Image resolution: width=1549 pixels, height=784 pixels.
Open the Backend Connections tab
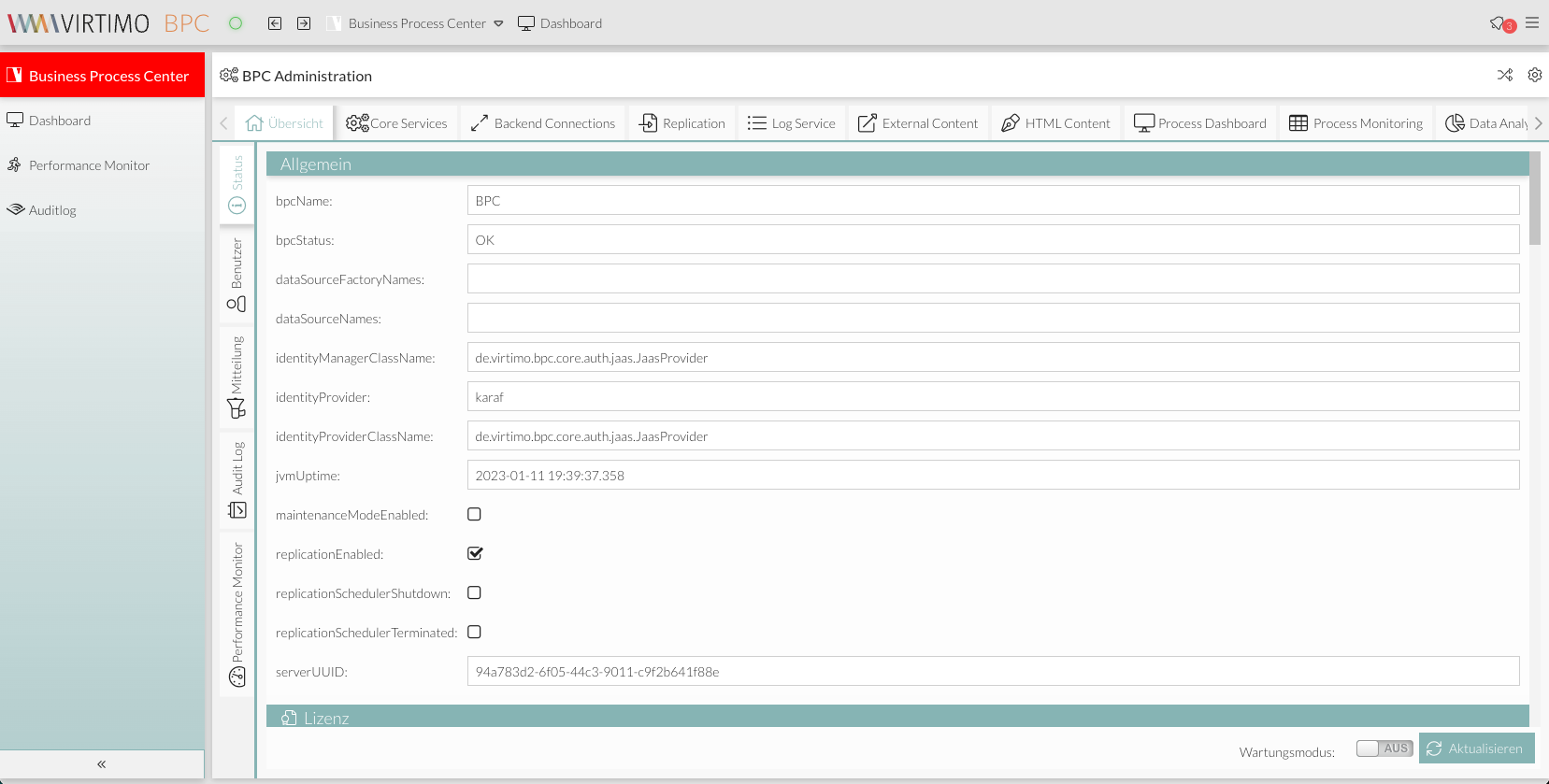pyautogui.click(x=543, y=123)
